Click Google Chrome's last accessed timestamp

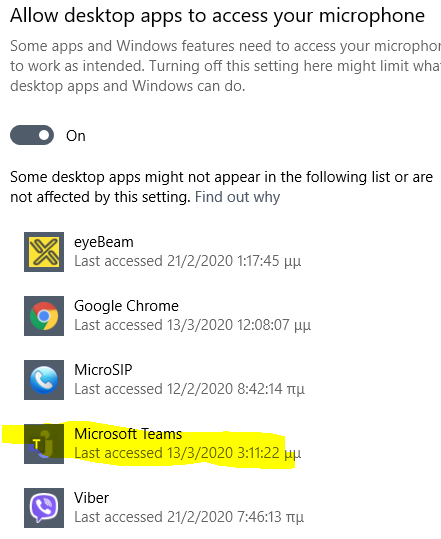click(x=192, y=325)
